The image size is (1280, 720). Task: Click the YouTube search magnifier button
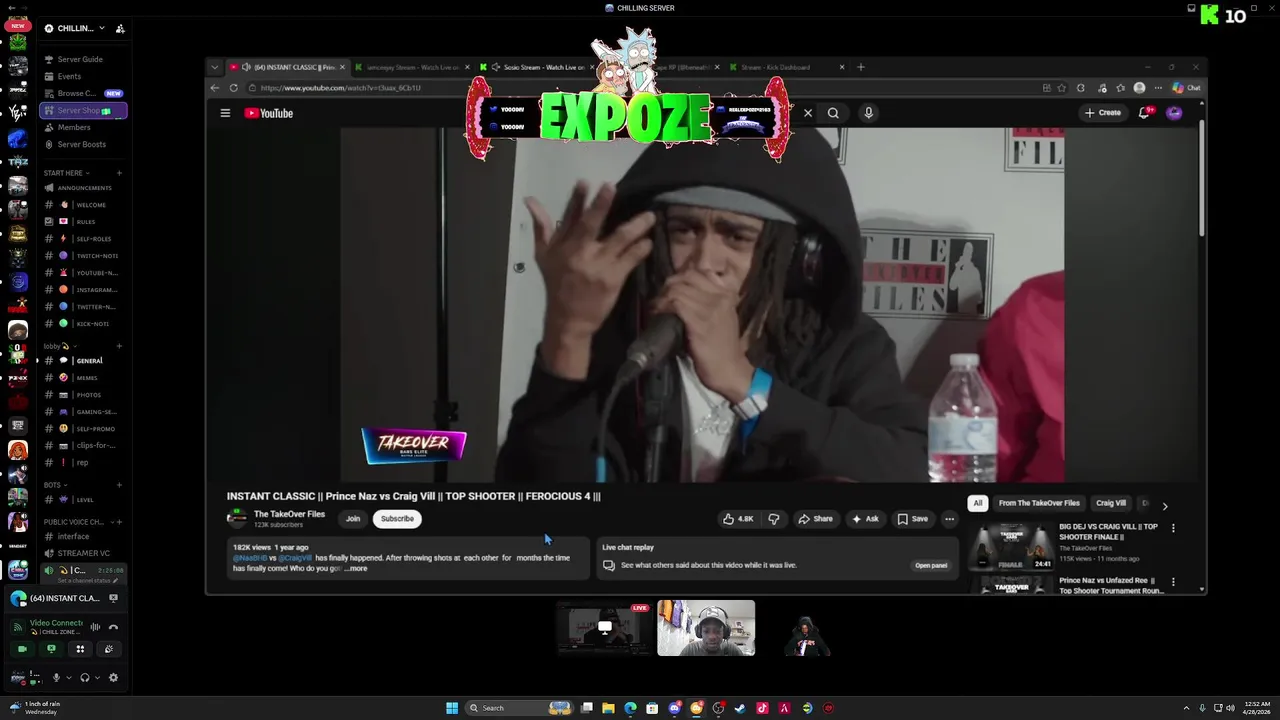(x=833, y=113)
